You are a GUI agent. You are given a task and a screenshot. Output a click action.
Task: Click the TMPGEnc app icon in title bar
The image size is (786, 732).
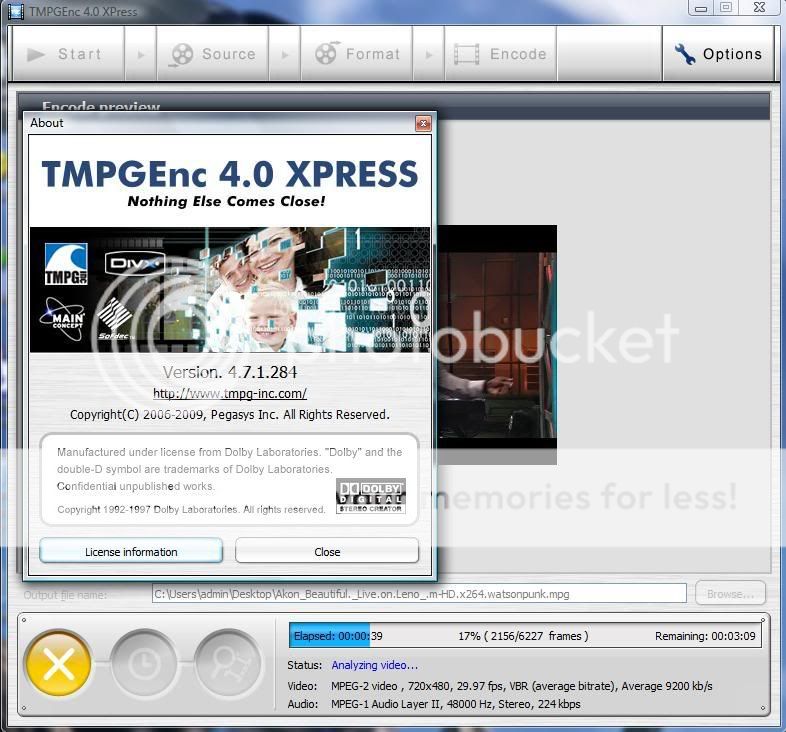16,11
